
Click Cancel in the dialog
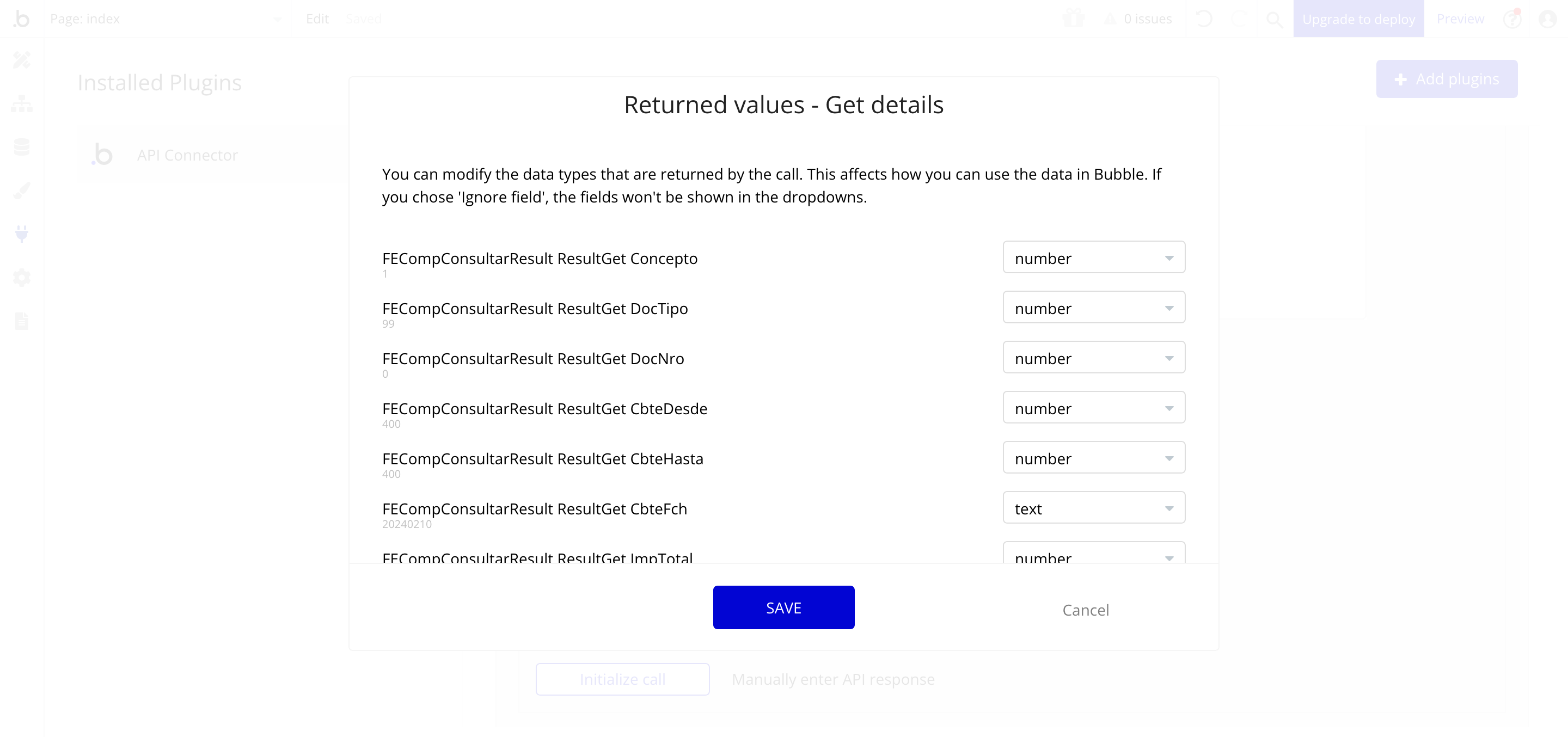1085,610
